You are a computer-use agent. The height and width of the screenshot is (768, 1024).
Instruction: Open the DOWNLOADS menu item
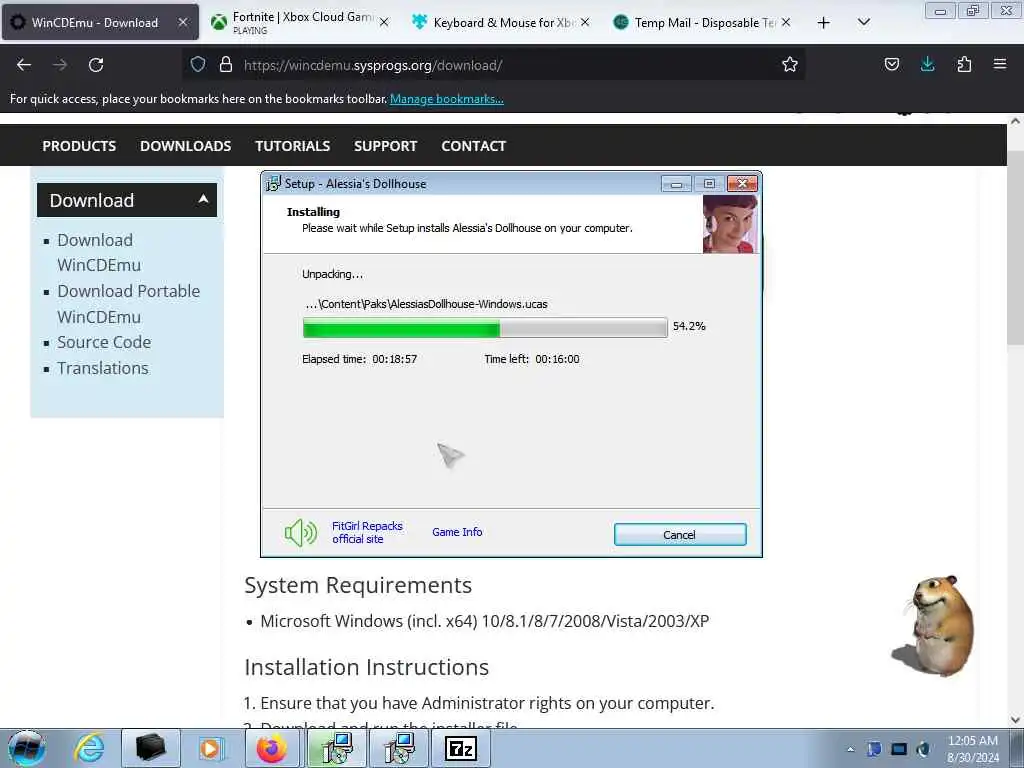pos(185,146)
